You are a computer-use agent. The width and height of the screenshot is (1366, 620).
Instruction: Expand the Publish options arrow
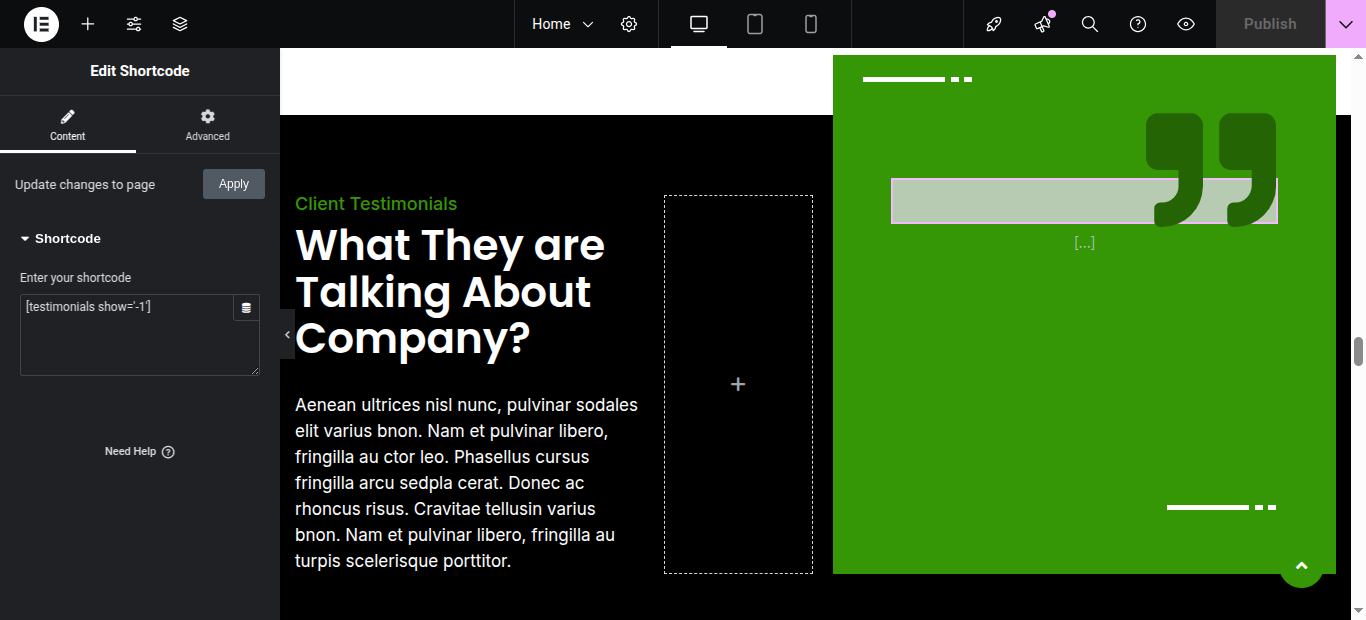tap(1345, 24)
